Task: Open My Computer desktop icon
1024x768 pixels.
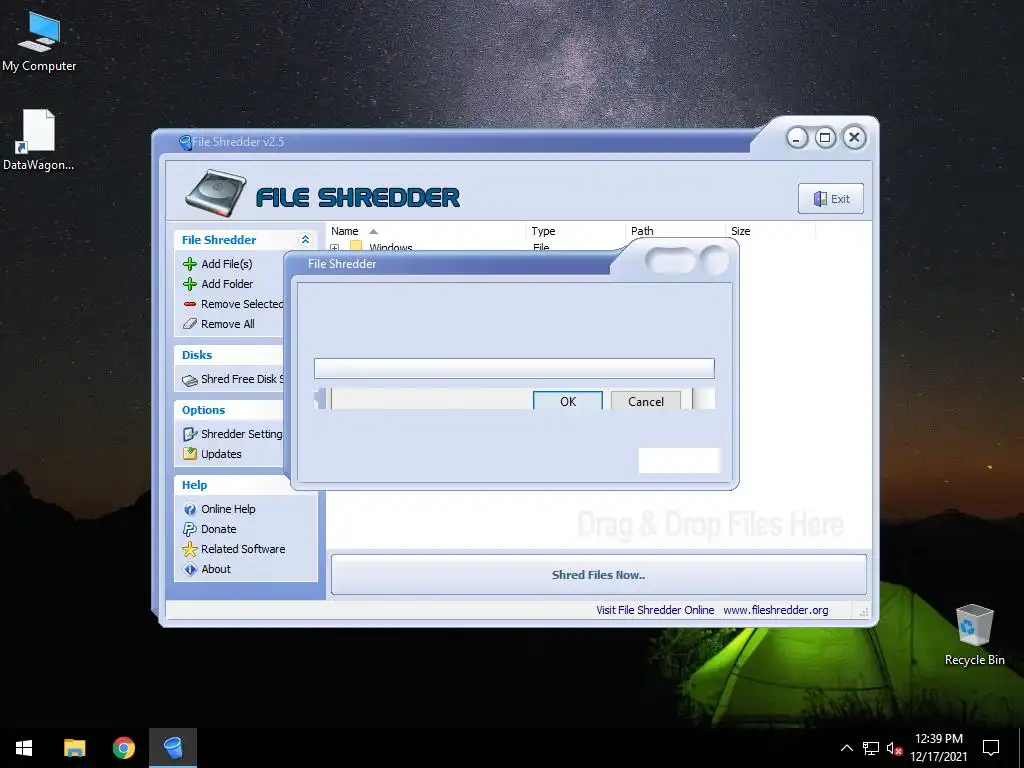Action: click(39, 42)
